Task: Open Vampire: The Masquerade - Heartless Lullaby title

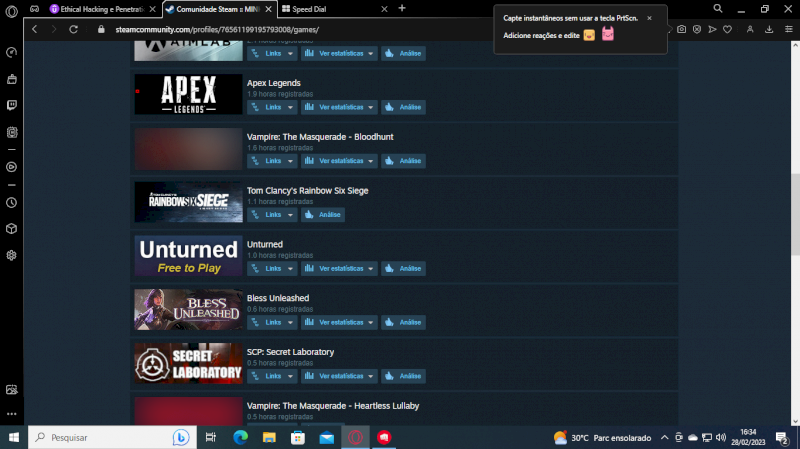Action: pos(333,406)
